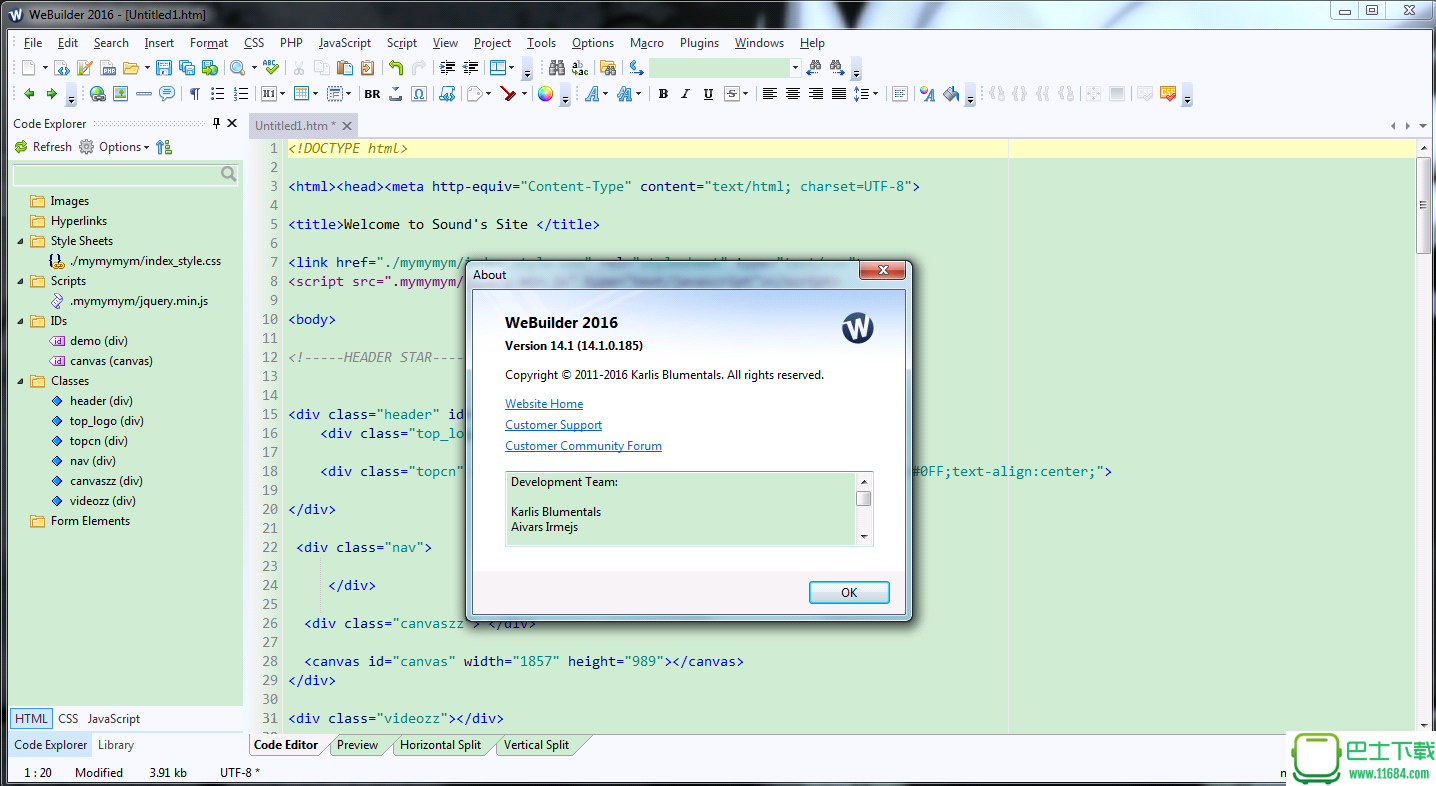Switch to the Preview tab
Image resolution: width=1436 pixels, height=786 pixels.
pyautogui.click(x=357, y=745)
